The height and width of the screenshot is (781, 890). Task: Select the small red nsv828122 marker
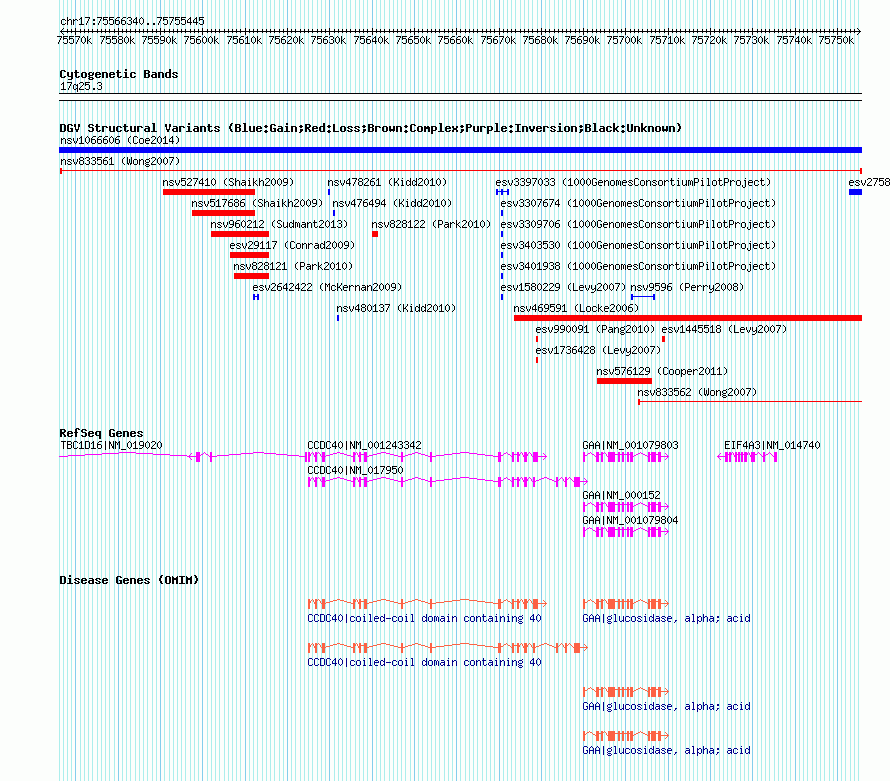(375, 234)
